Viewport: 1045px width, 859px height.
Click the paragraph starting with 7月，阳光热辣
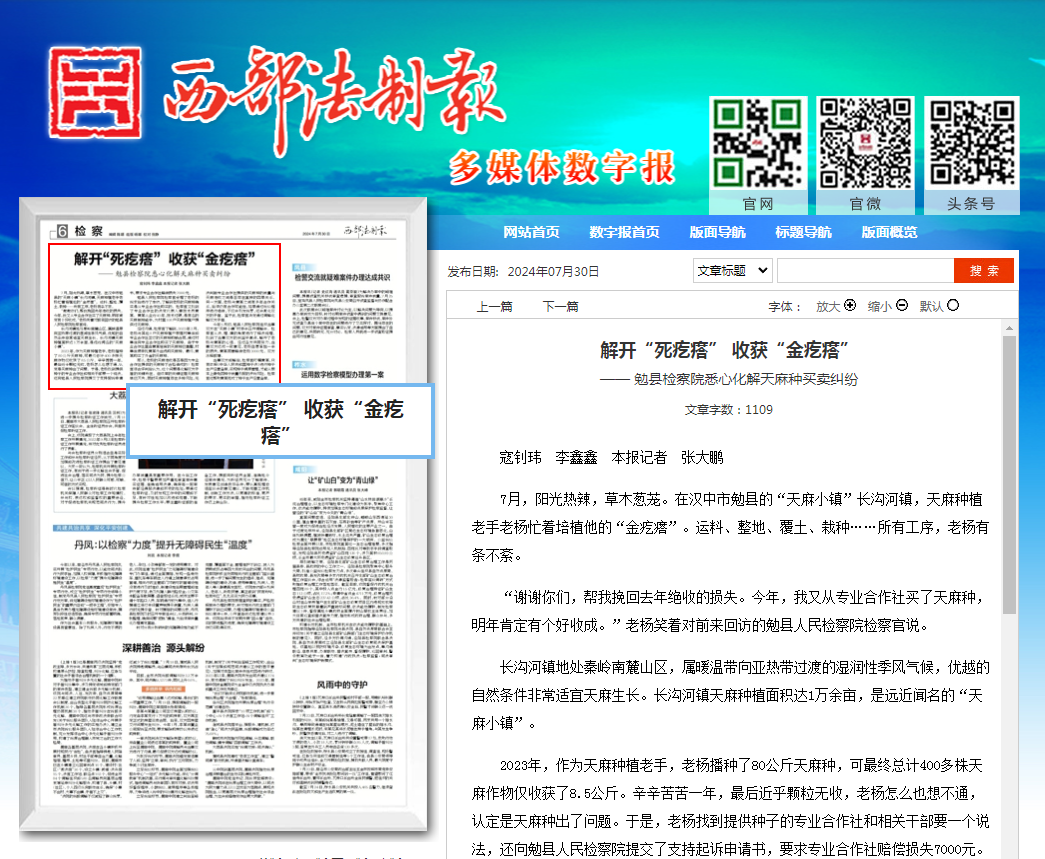click(730, 527)
